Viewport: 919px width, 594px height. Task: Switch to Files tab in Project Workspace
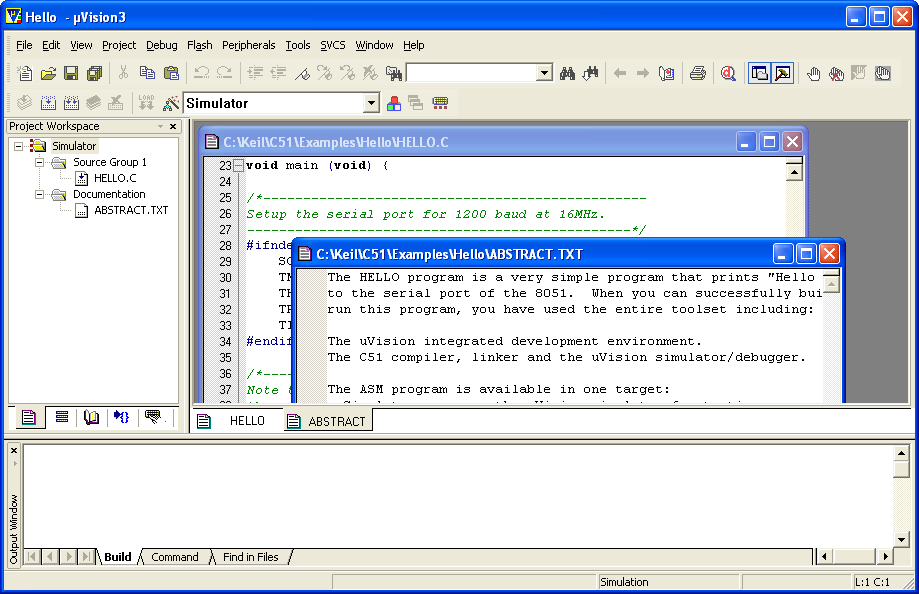click(x=29, y=417)
